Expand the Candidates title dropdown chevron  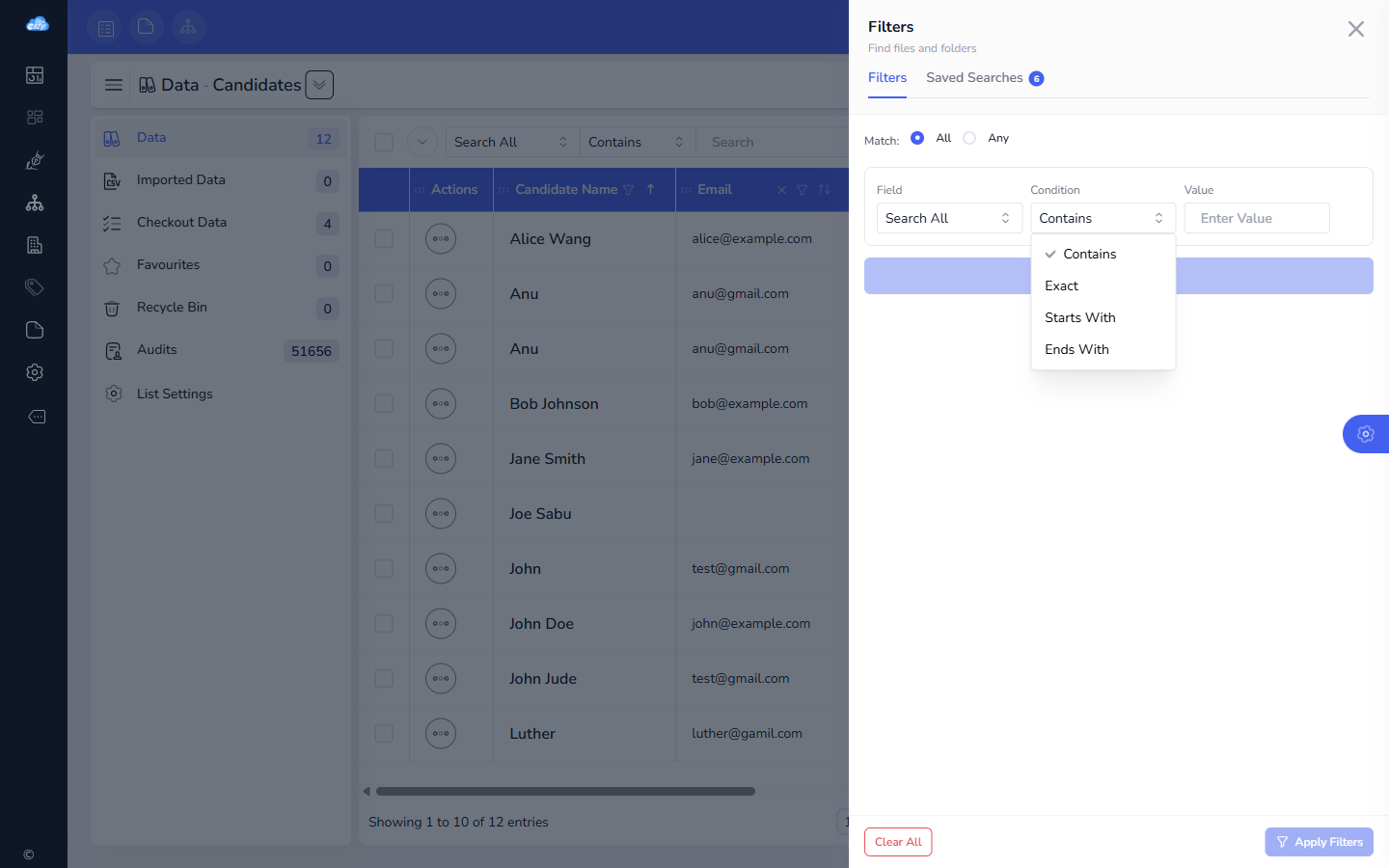(x=319, y=85)
